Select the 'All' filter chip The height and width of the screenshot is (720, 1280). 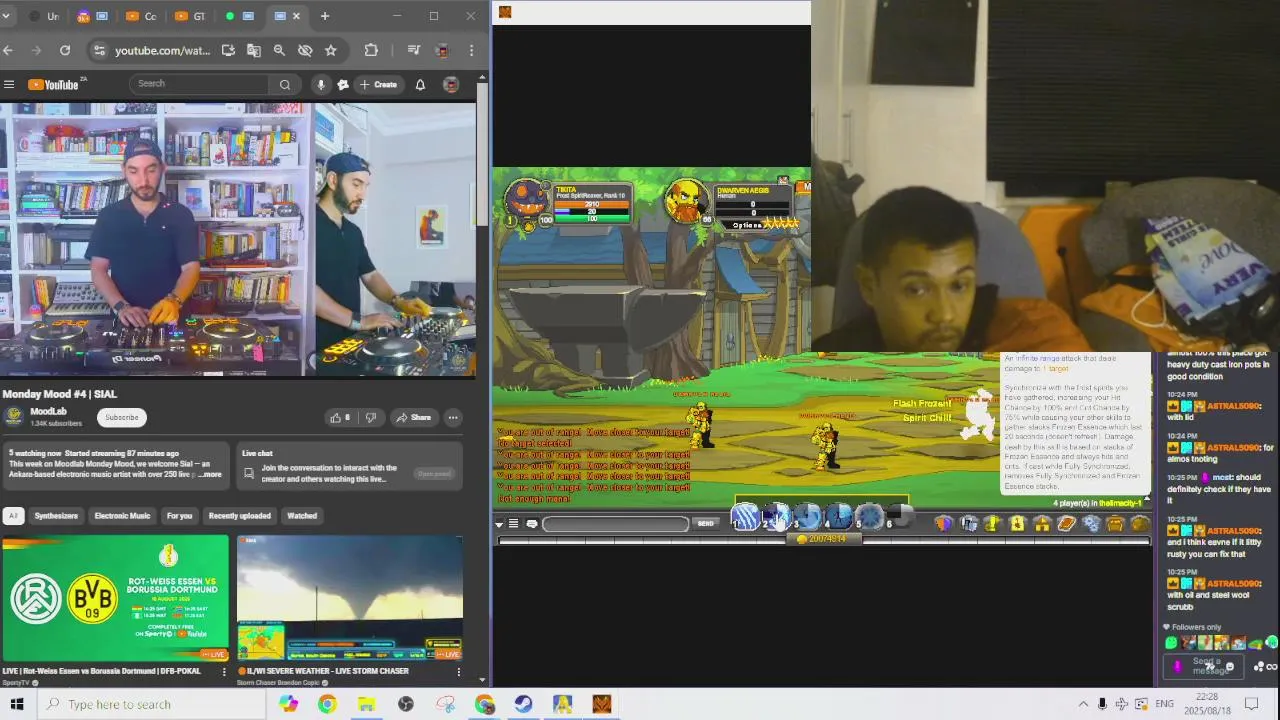[13, 516]
